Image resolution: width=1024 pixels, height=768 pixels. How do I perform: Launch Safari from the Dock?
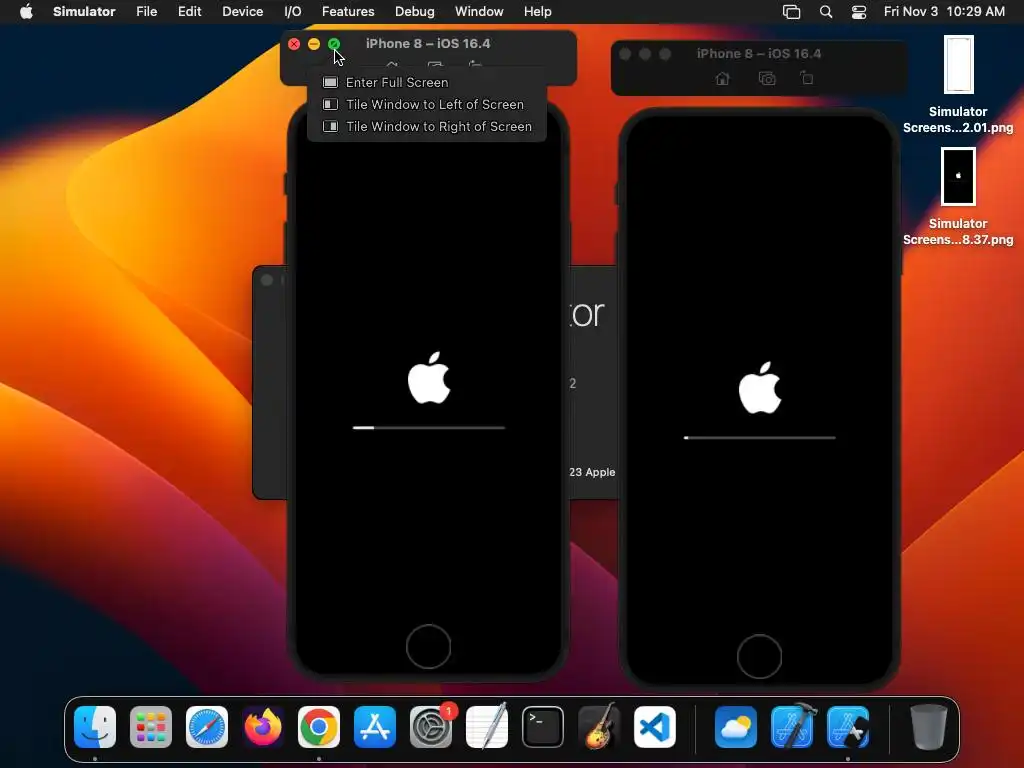(x=207, y=727)
